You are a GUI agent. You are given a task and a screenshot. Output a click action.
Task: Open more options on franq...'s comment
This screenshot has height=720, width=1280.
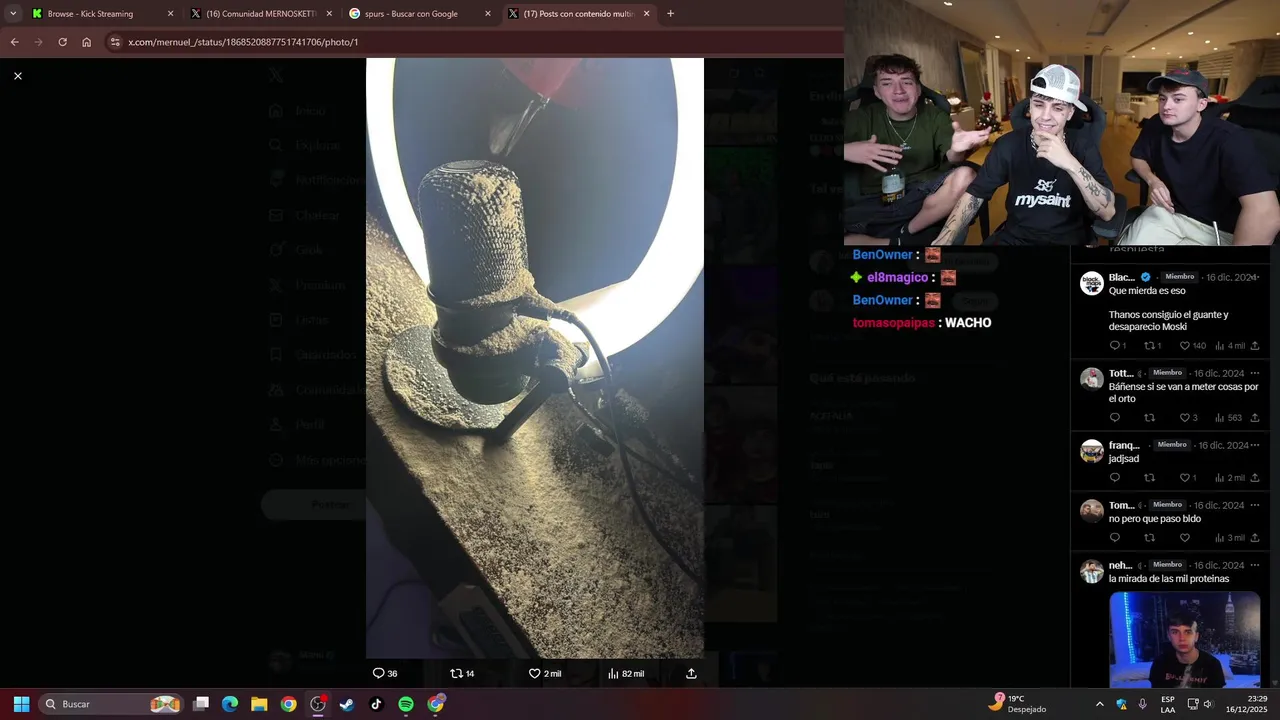click(1255, 445)
